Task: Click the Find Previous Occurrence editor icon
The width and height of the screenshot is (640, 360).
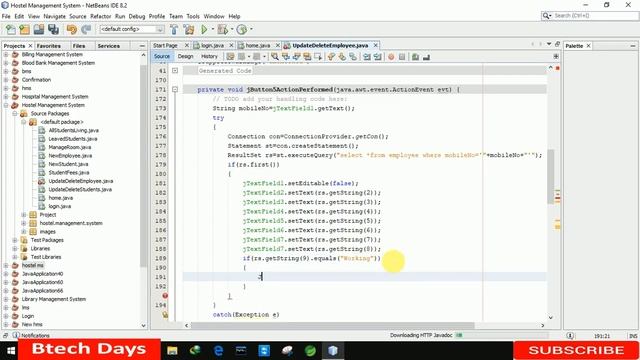Action: point(286,57)
